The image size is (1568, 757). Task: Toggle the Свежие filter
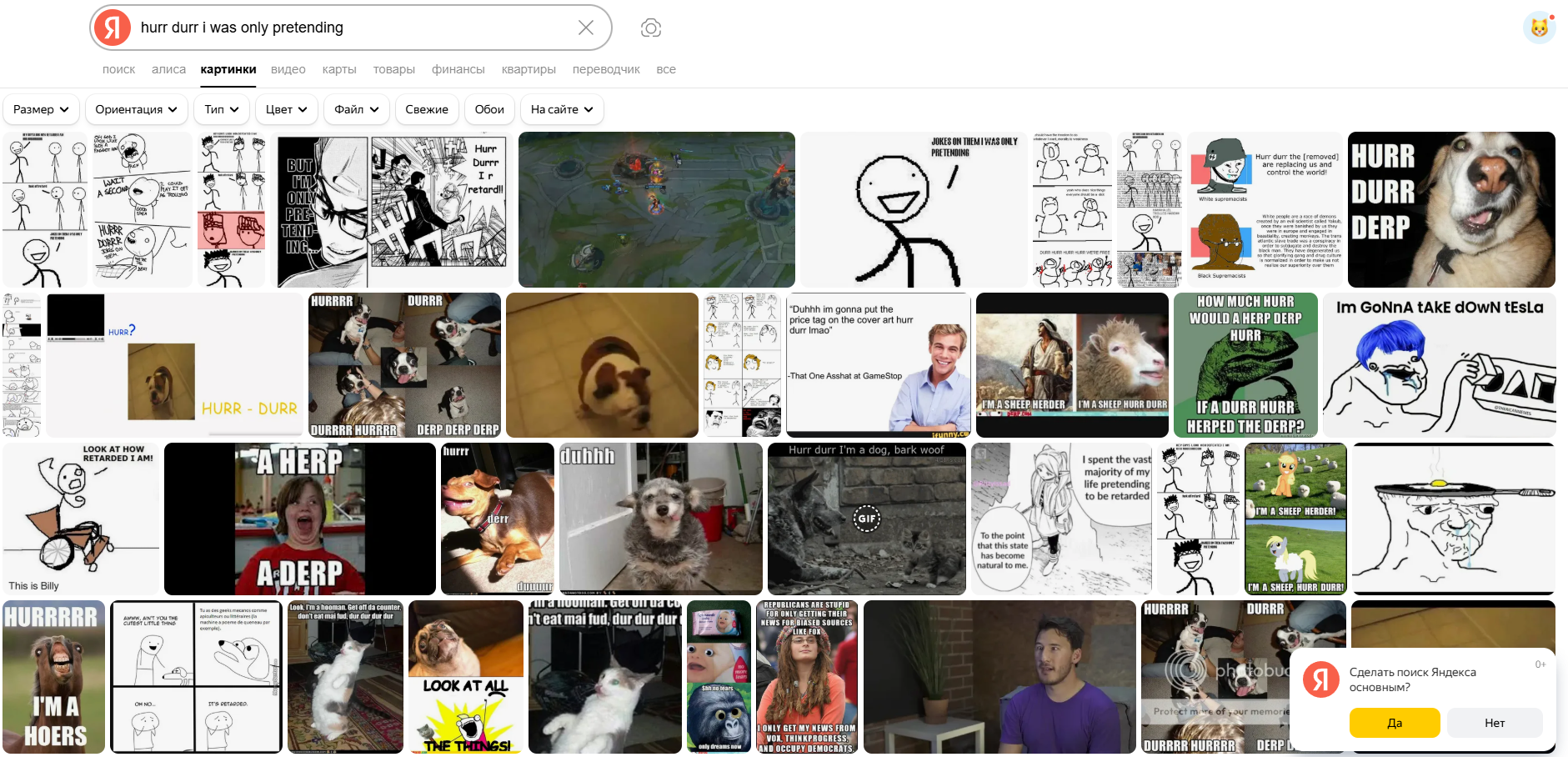(427, 109)
